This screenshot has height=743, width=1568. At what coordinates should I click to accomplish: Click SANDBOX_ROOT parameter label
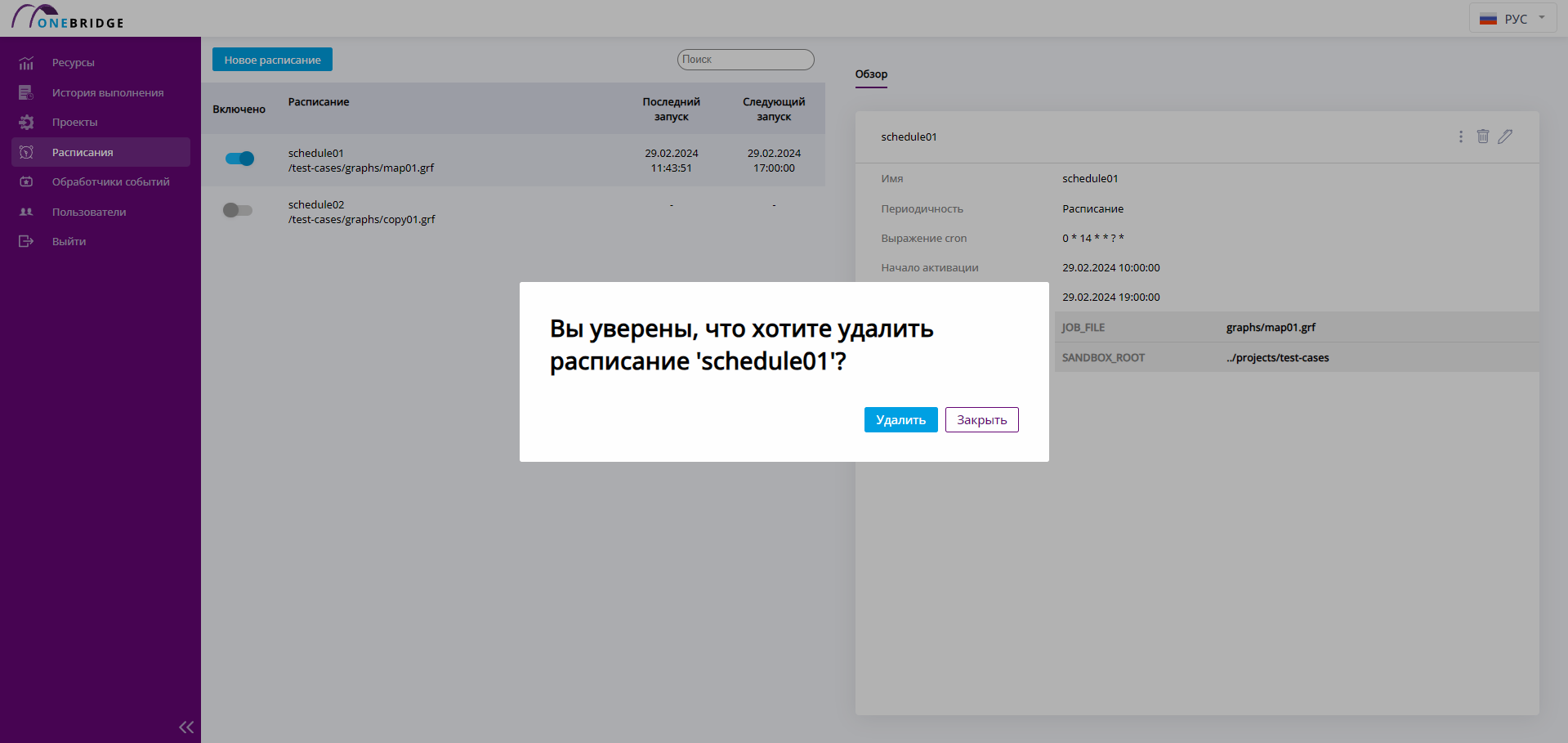[x=1103, y=357]
